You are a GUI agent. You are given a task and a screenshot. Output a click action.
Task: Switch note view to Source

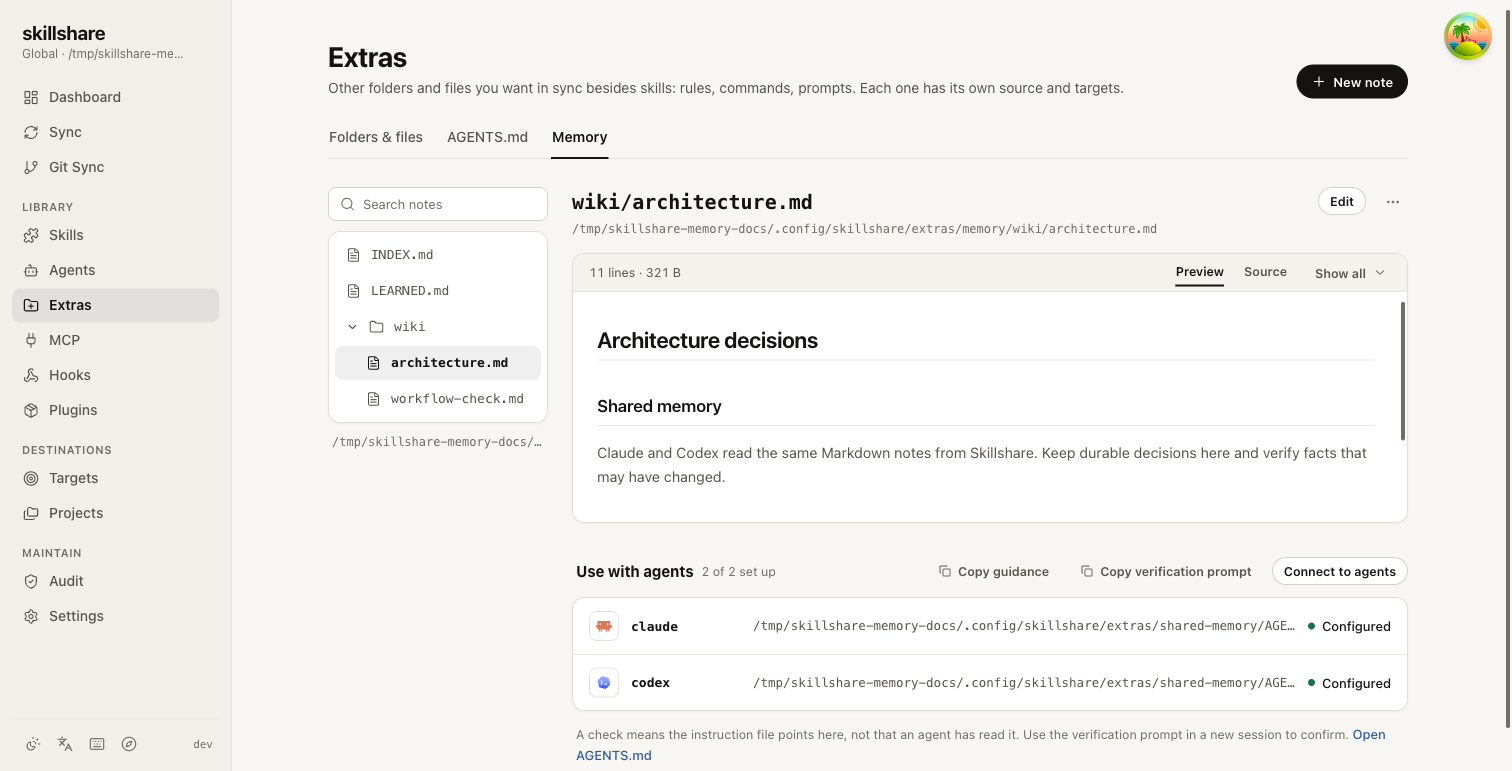pos(1265,272)
